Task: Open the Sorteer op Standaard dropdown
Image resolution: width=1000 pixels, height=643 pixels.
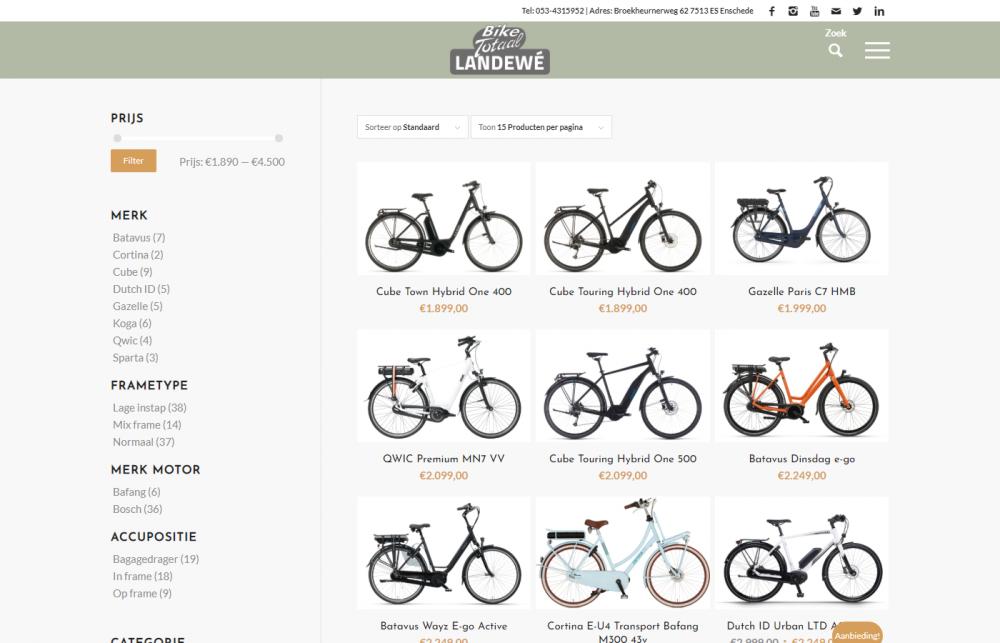Action: [413, 127]
